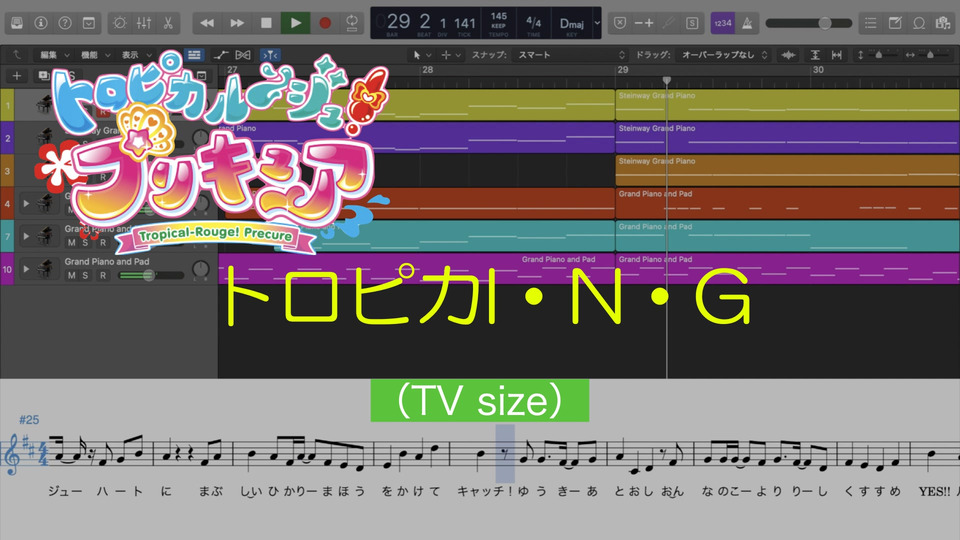Open the Snap スマート dropdown
960x540 pixels.
570,55
